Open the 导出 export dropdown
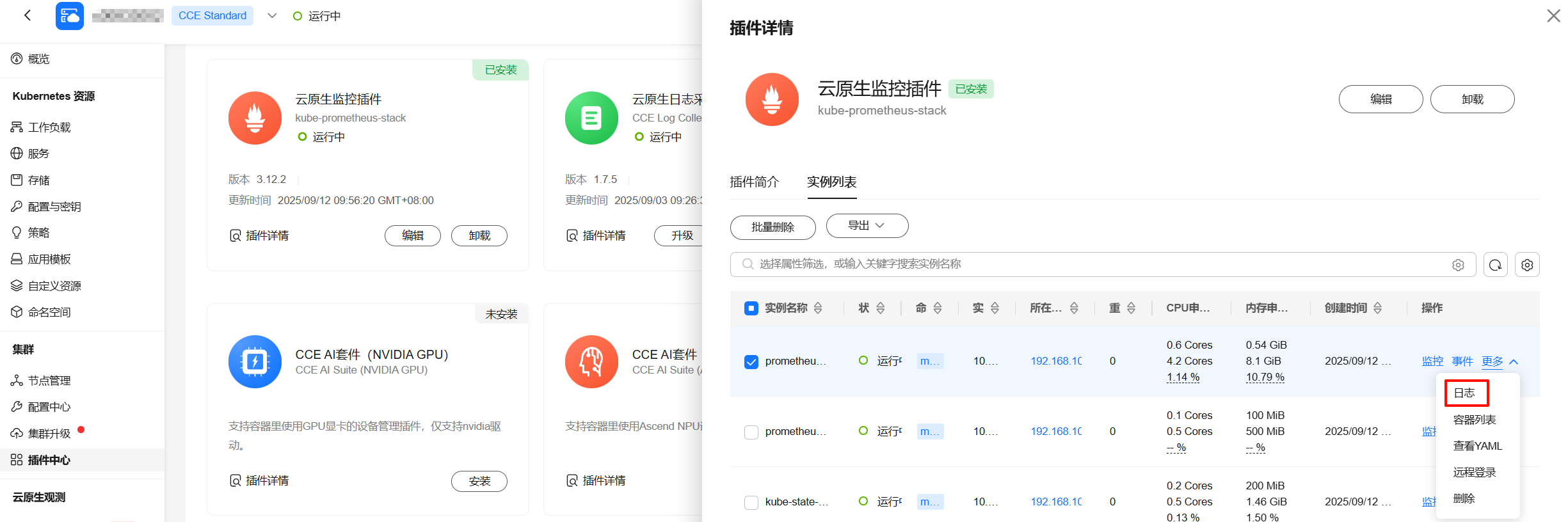This screenshot has width=1568, height=522. 867,226
